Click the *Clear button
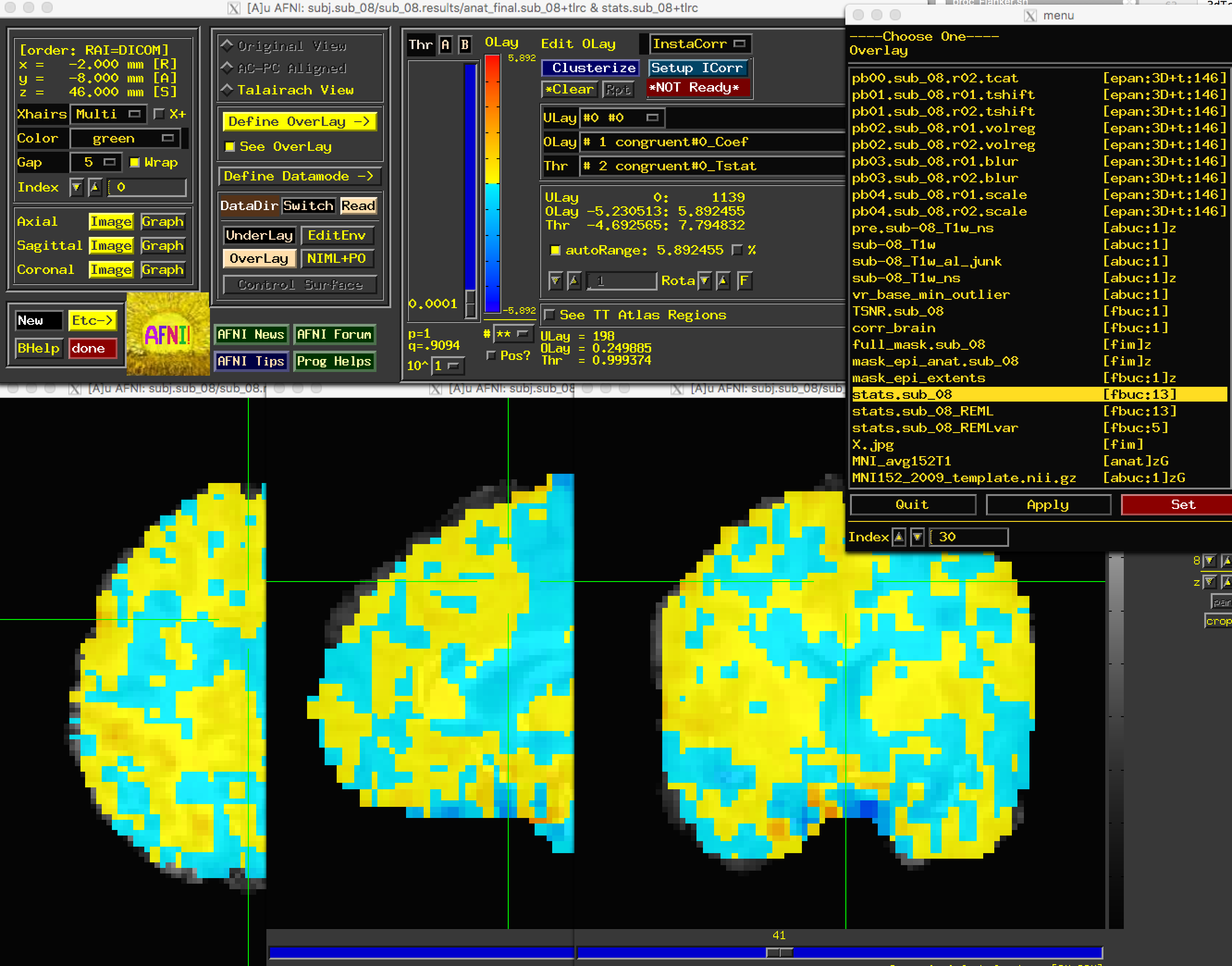Image resolution: width=1232 pixels, height=966 pixels. (569, 89)
